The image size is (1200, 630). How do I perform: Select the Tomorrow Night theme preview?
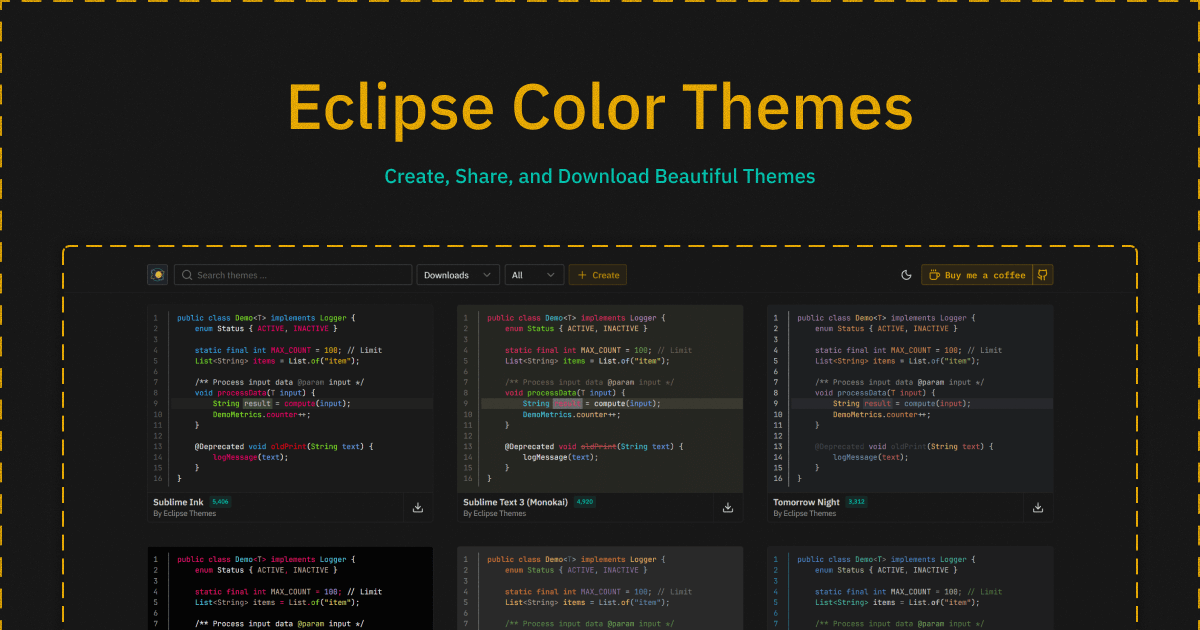(x=910, y=395)
